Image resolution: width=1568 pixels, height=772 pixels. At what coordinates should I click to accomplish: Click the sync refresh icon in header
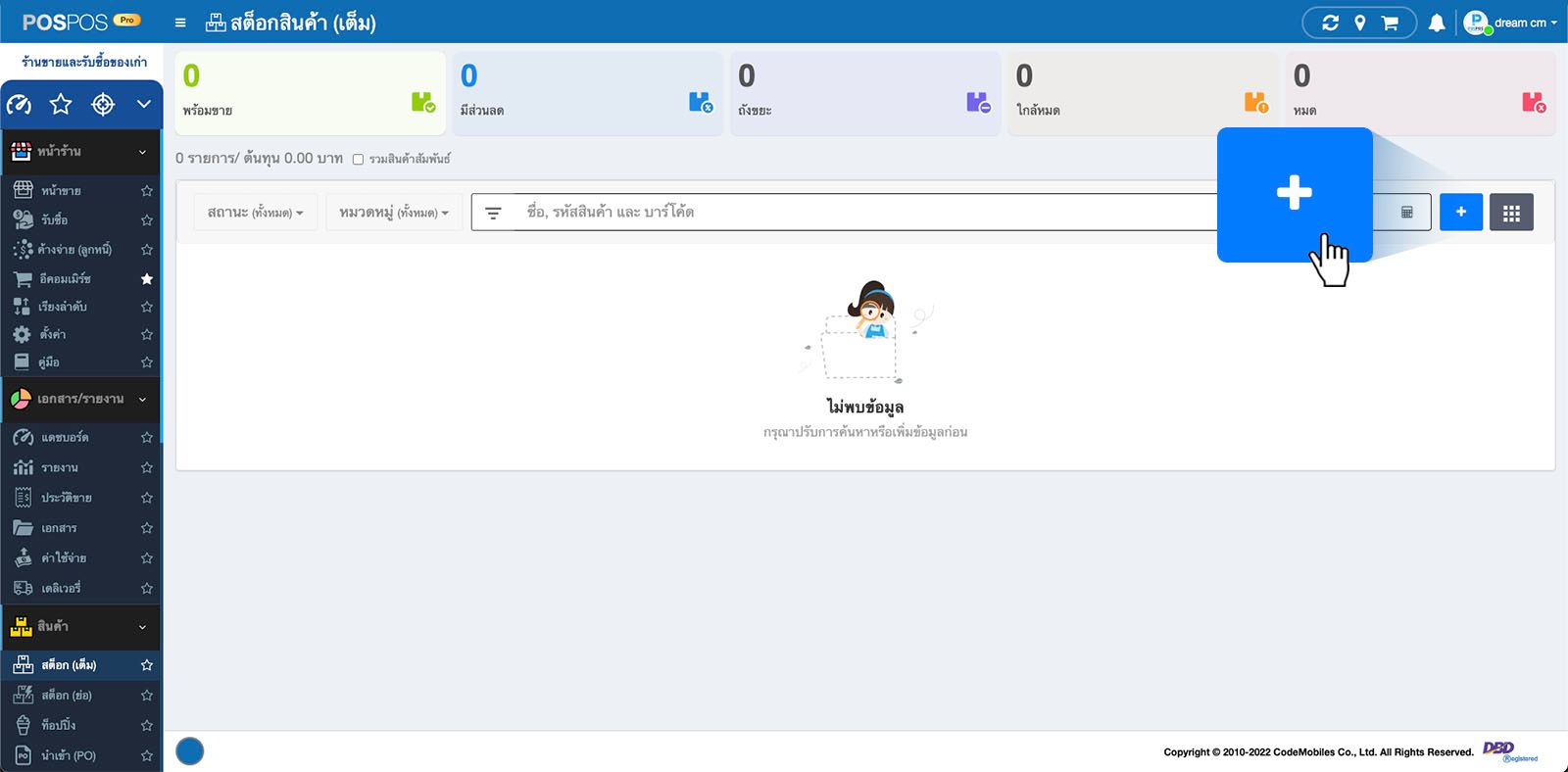(1330, 23)
